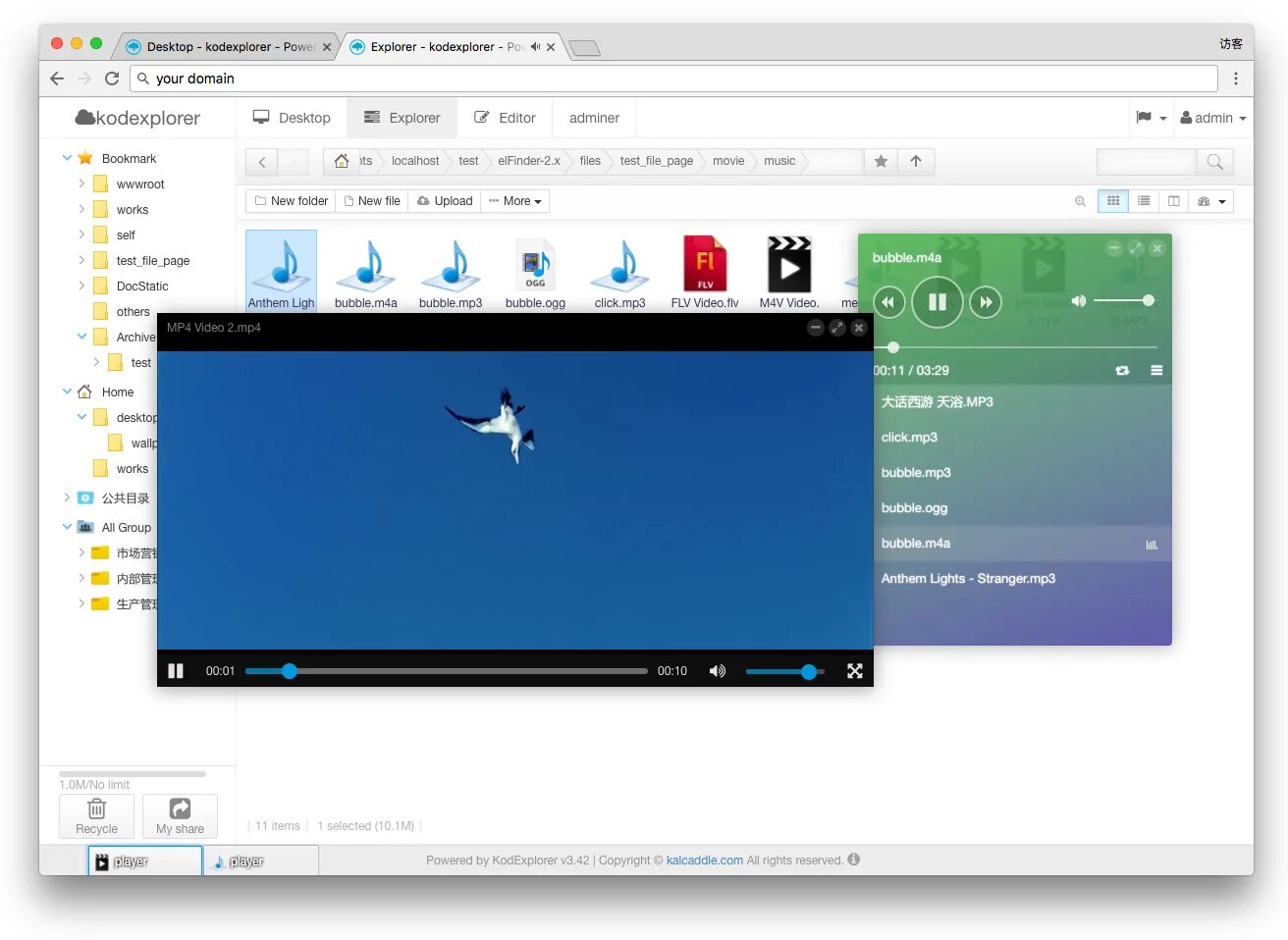This screenshot has height=940, width=1288.
Task: Pause the MP4 Video 2.mp4 playback
Action: (x=176, y=671)
